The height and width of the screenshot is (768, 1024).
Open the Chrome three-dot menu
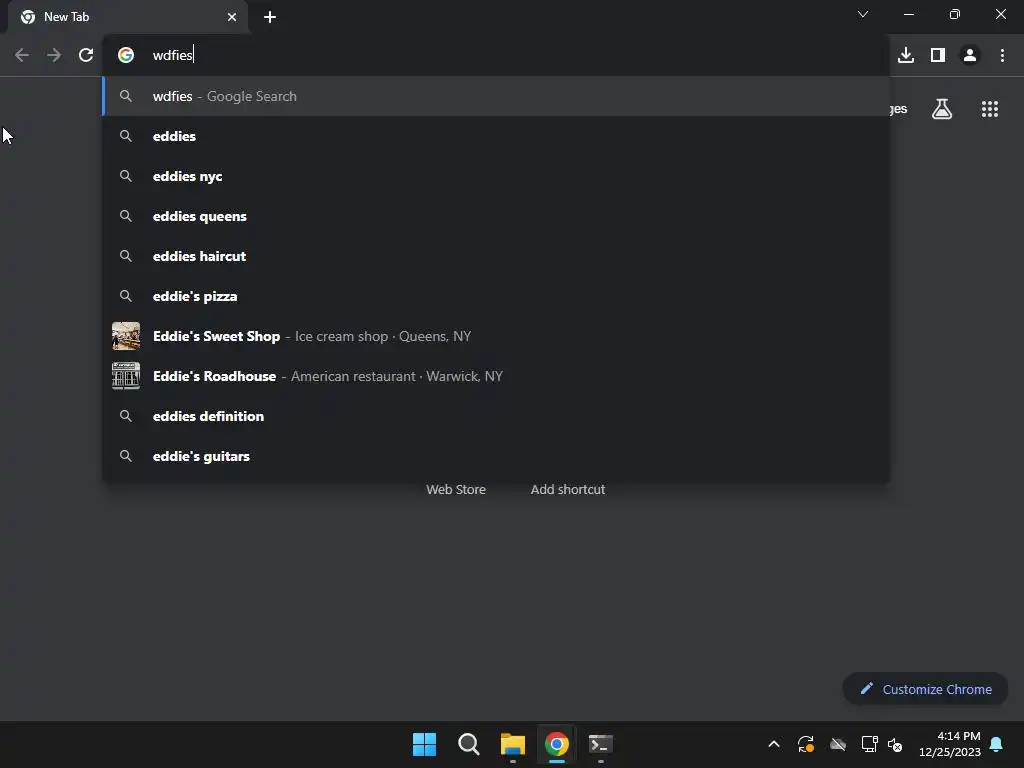click(x=1002, y=56)
